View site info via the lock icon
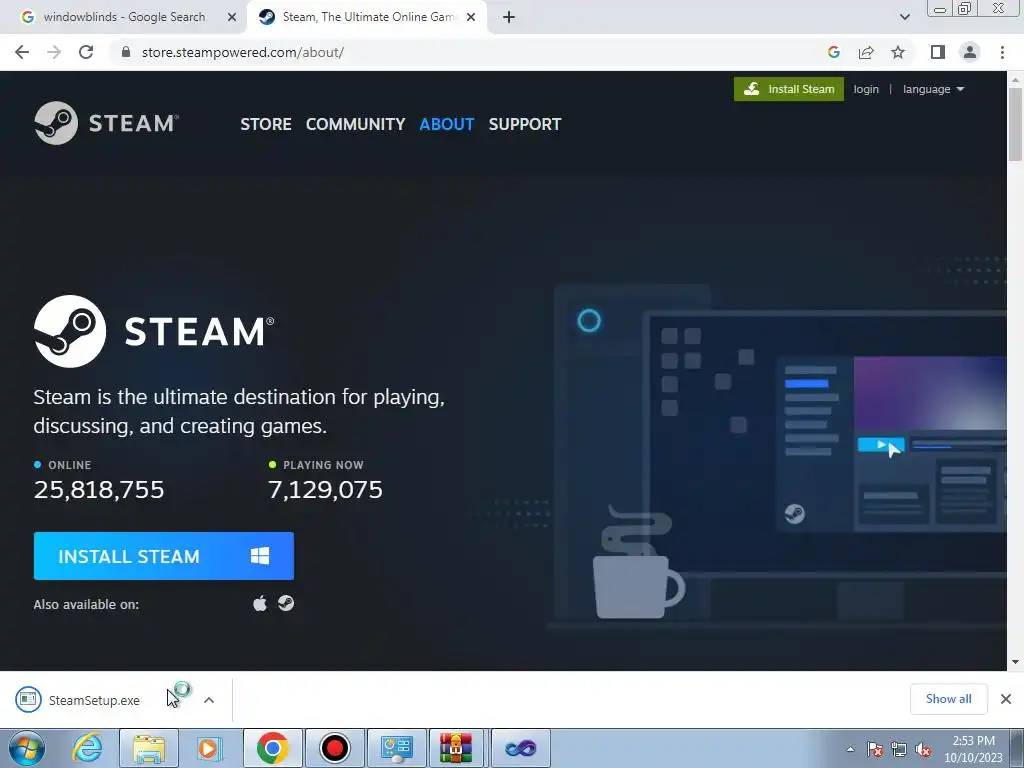Image resolution: width=1024 pixels, height=768 pixels. [126, 52]
